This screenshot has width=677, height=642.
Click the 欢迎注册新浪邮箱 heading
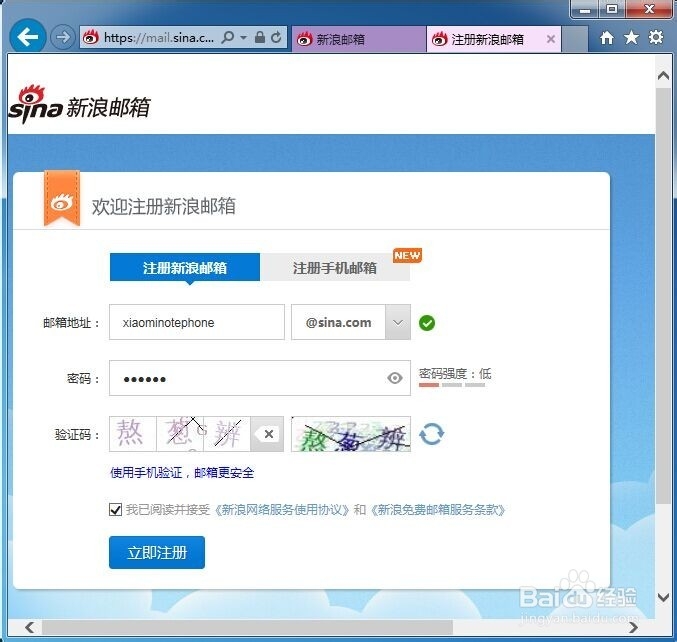coord(164,206)
